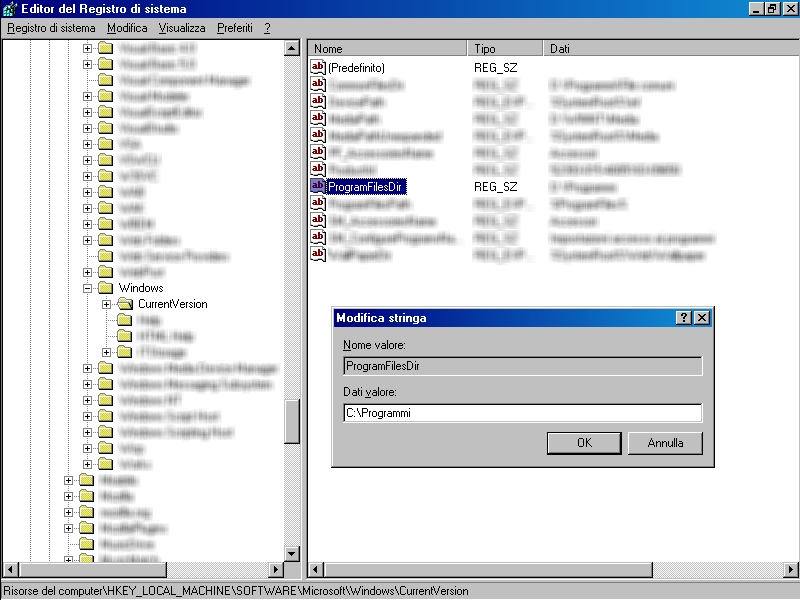This screenshot has height=600, width=800.
Task: Open the Visualizza menu
Action: point(182,28)
